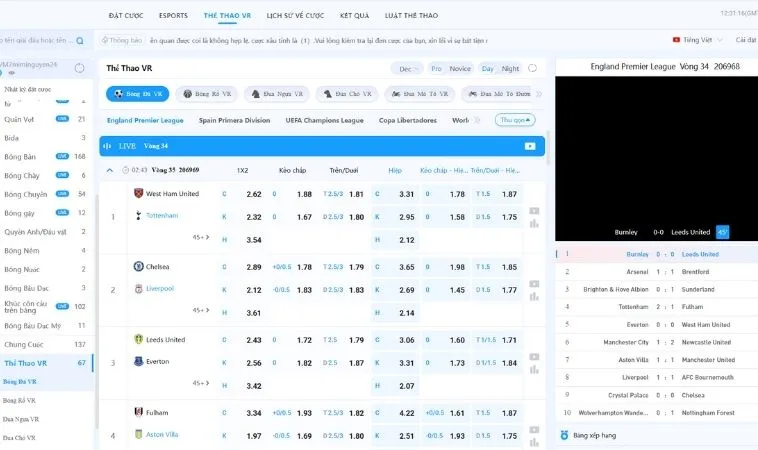The image size is (758, 450).
Task: Open video for Leeds United vs Everton
Action: click(x=534, y=357)
